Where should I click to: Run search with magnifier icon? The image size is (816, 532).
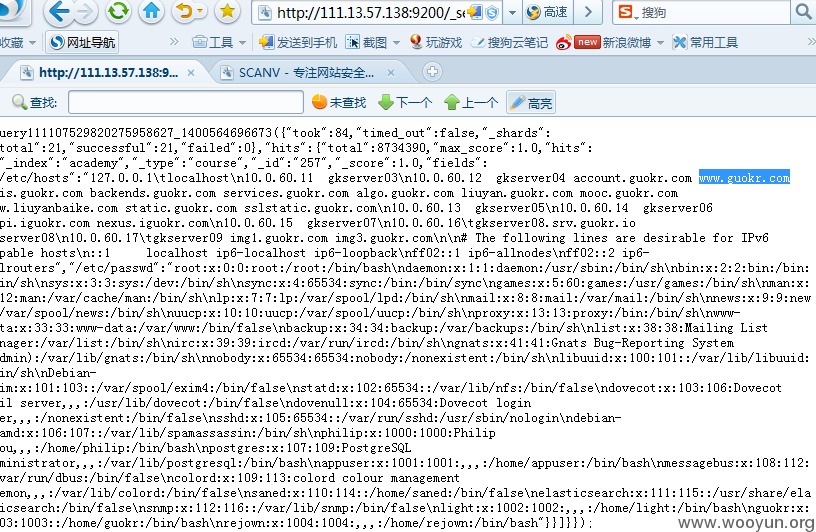pyautogui.click(x=803, y=12)
